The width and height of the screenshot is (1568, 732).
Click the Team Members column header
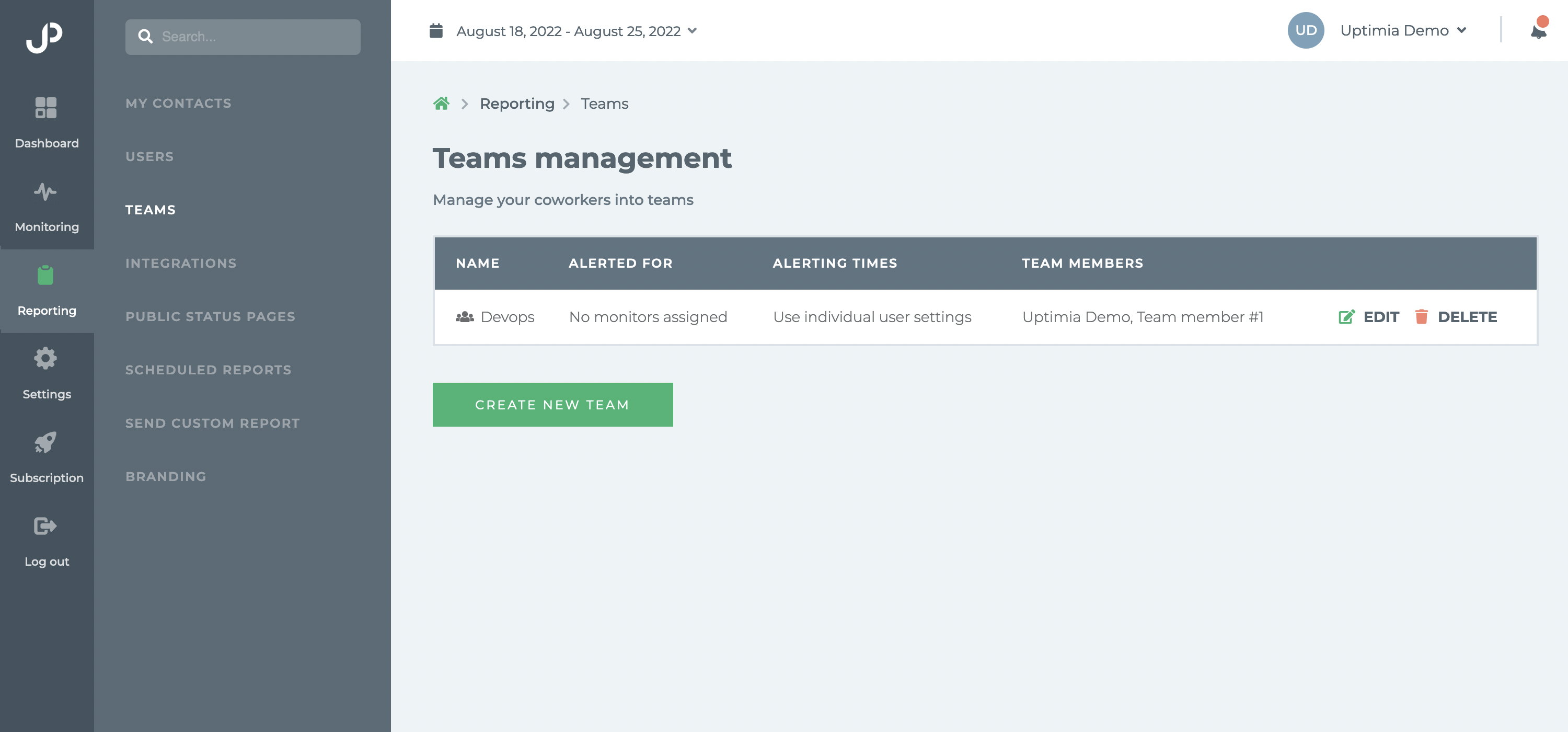1082,263
